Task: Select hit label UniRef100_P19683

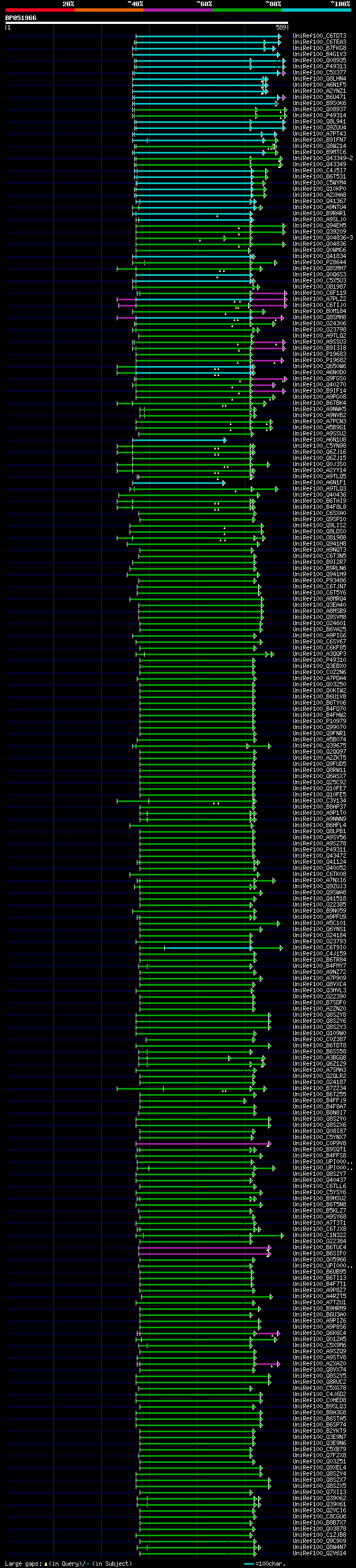Action: 319,354
